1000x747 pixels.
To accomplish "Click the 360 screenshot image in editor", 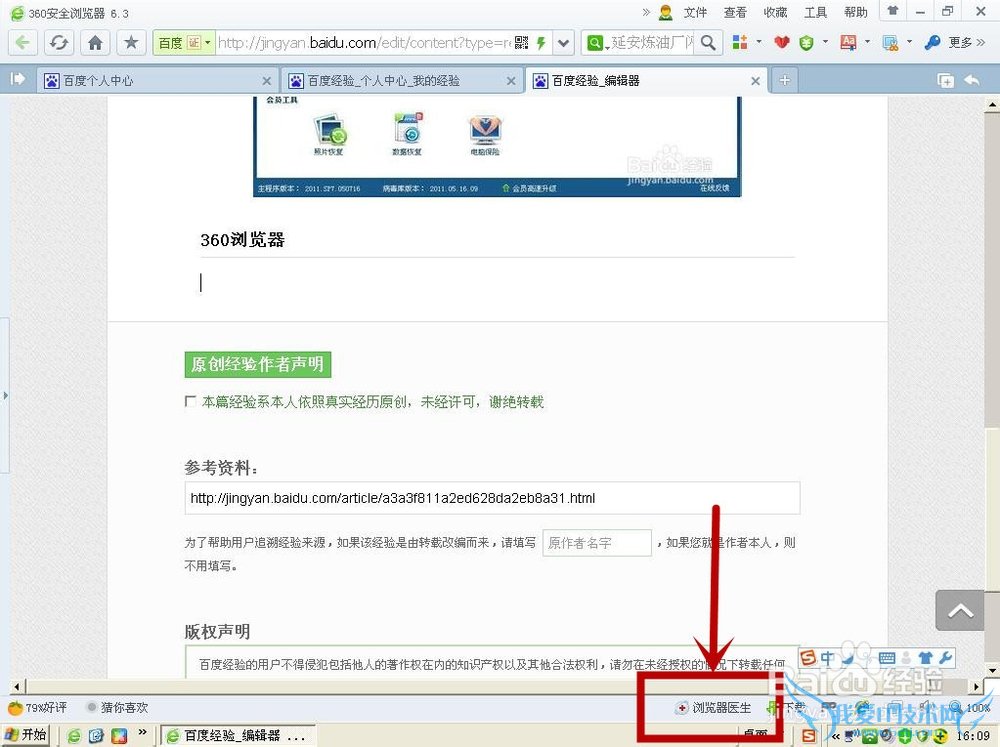I will (497, 146).
